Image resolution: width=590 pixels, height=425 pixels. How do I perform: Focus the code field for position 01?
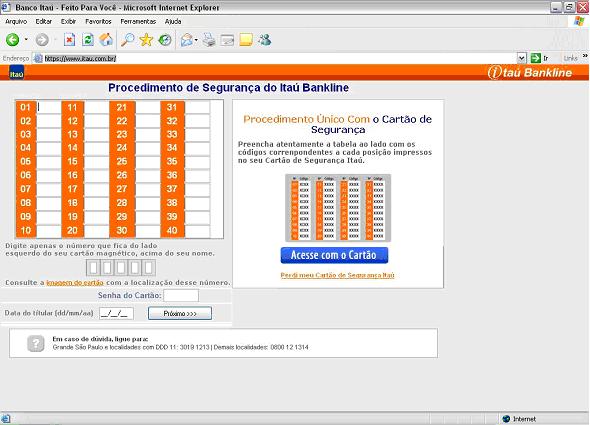tap(49, 107)
